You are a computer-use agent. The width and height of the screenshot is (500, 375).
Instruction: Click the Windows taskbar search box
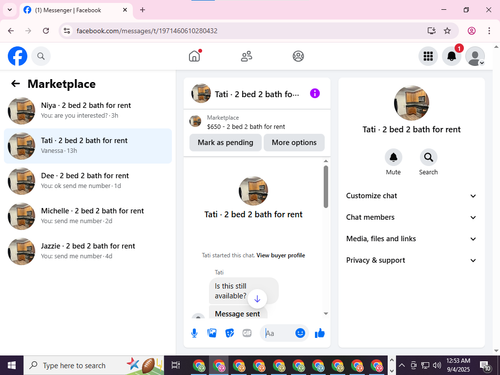point(94,366)
